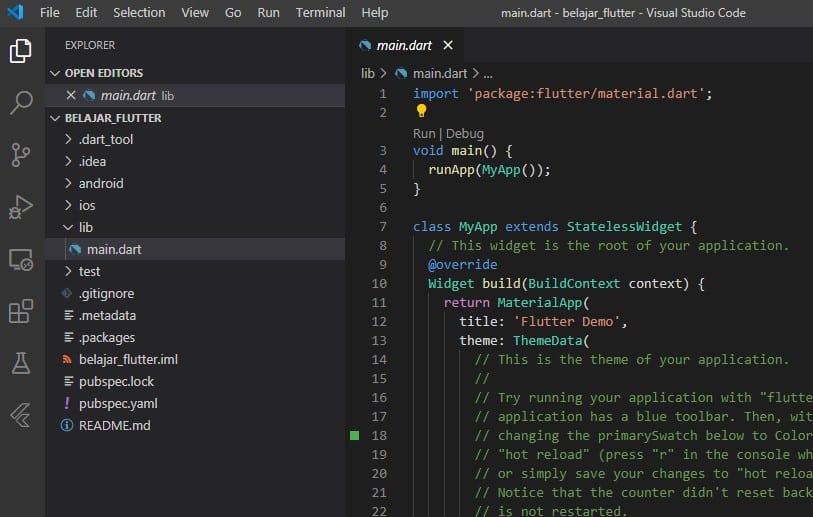Click the breadcrumb ellipsis segment

coord(488,74)
